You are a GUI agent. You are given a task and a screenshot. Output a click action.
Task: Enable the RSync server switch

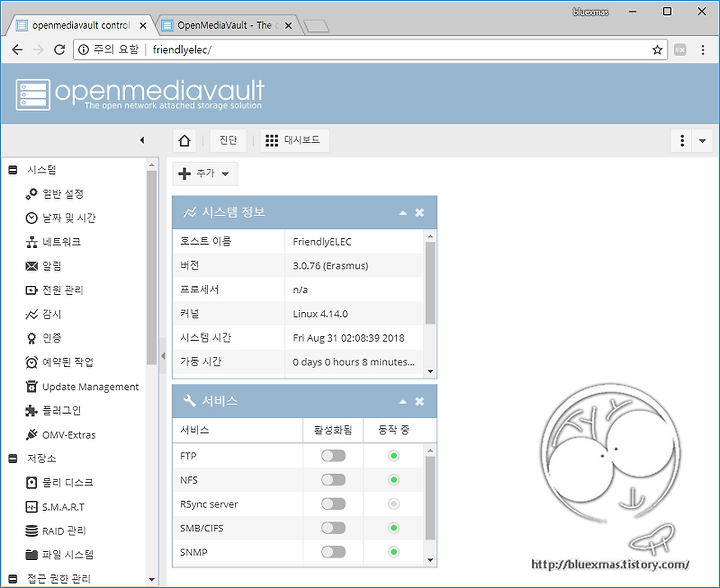[333, 504]
